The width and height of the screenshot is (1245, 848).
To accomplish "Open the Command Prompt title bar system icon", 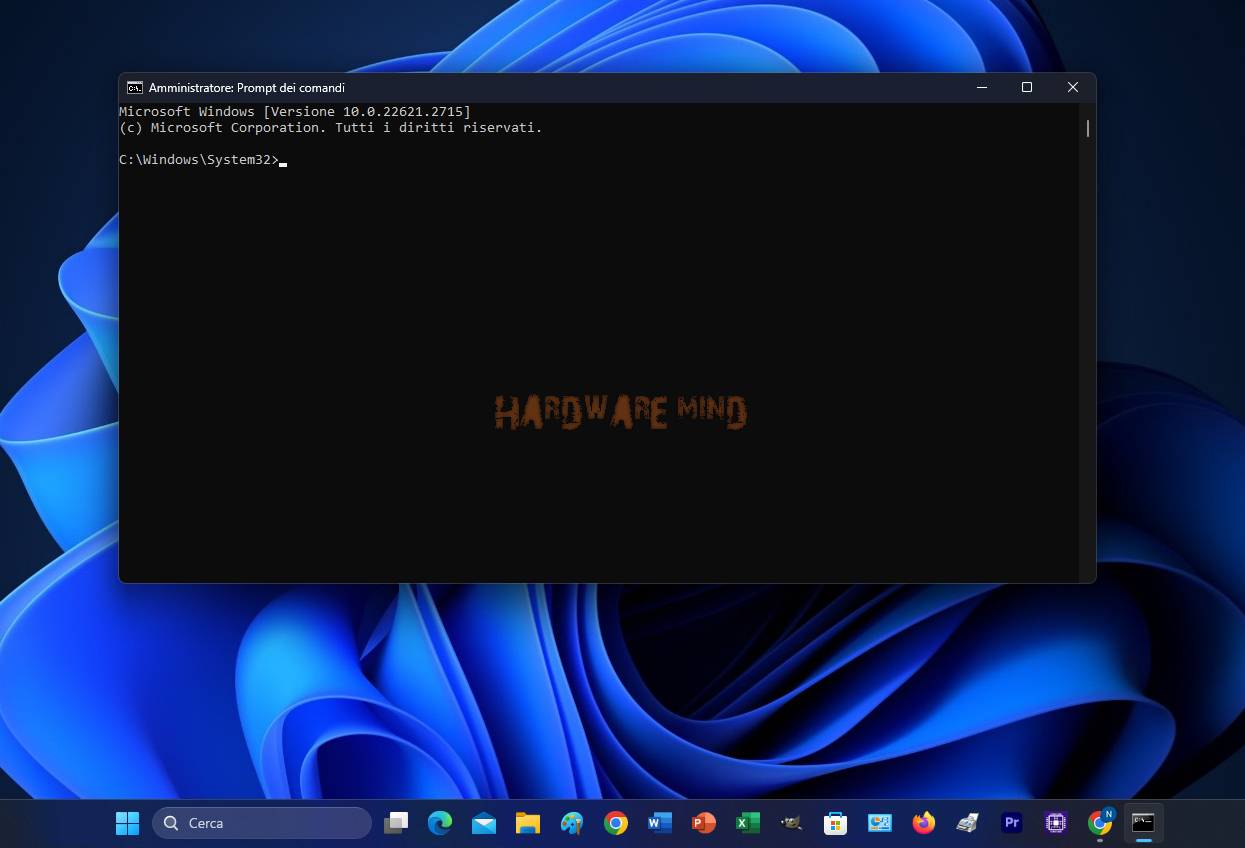I will [x=135, y=88].
